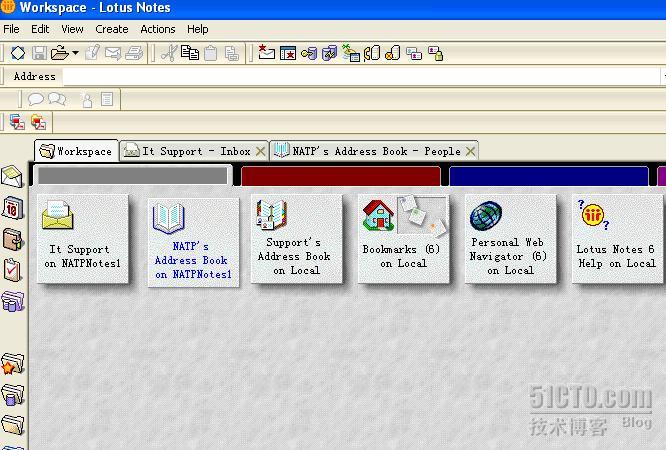Open the Actions menu
Screen dimensions: 666x450
[x=158, y=29]
